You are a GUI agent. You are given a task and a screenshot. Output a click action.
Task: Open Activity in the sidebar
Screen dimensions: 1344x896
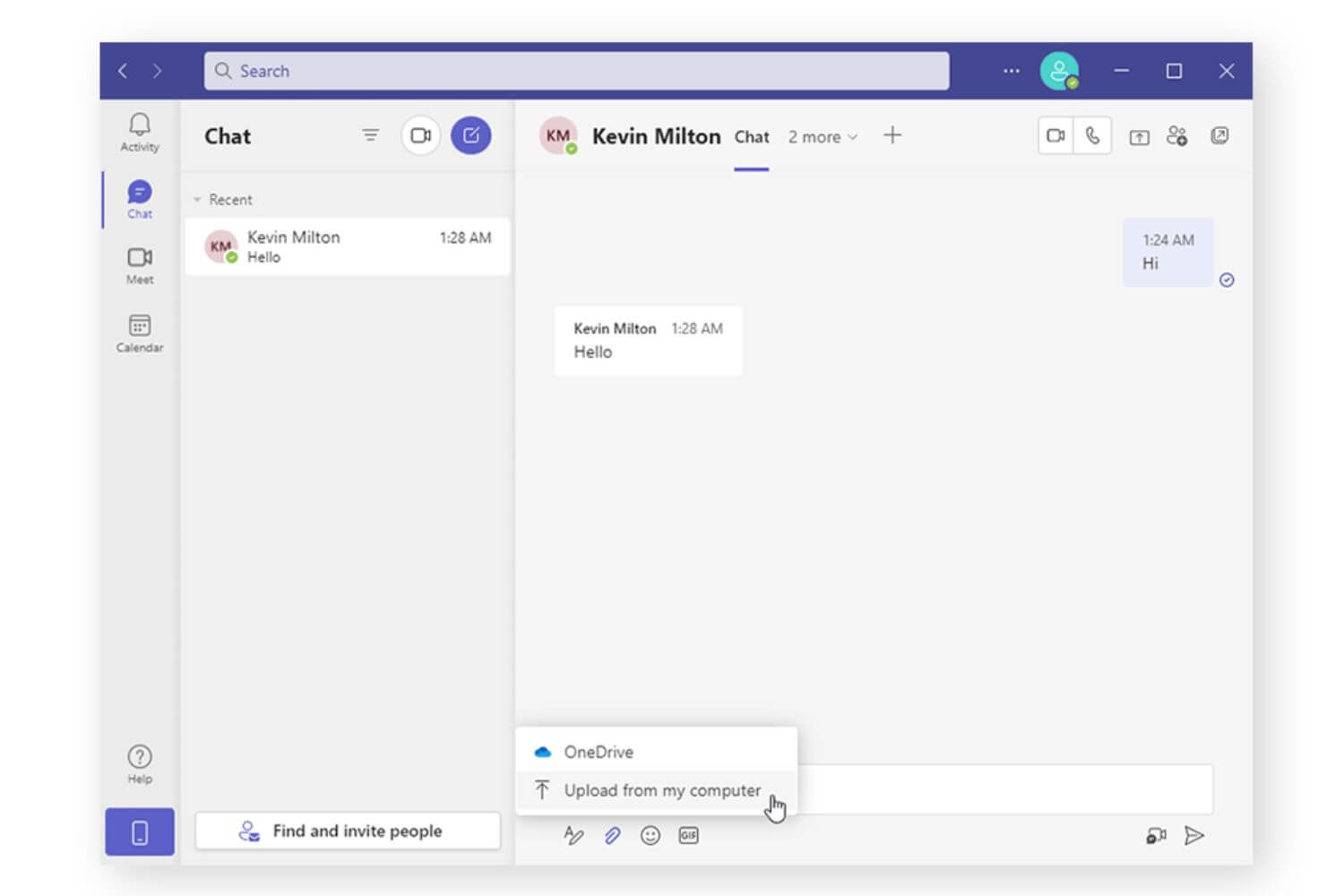click(x=140, y=133)
